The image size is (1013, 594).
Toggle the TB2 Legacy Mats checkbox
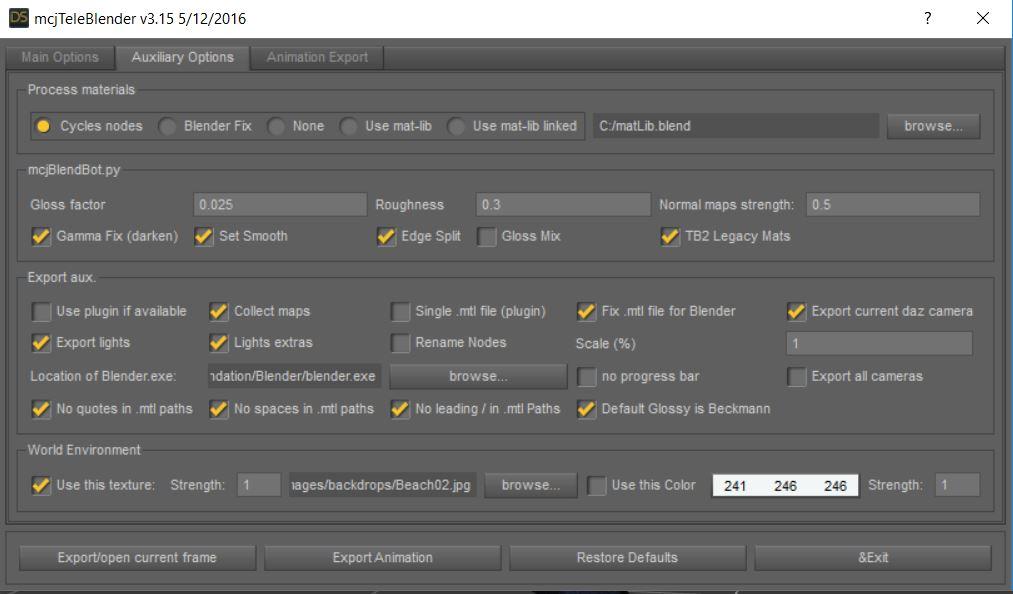[x=670, y=236]
